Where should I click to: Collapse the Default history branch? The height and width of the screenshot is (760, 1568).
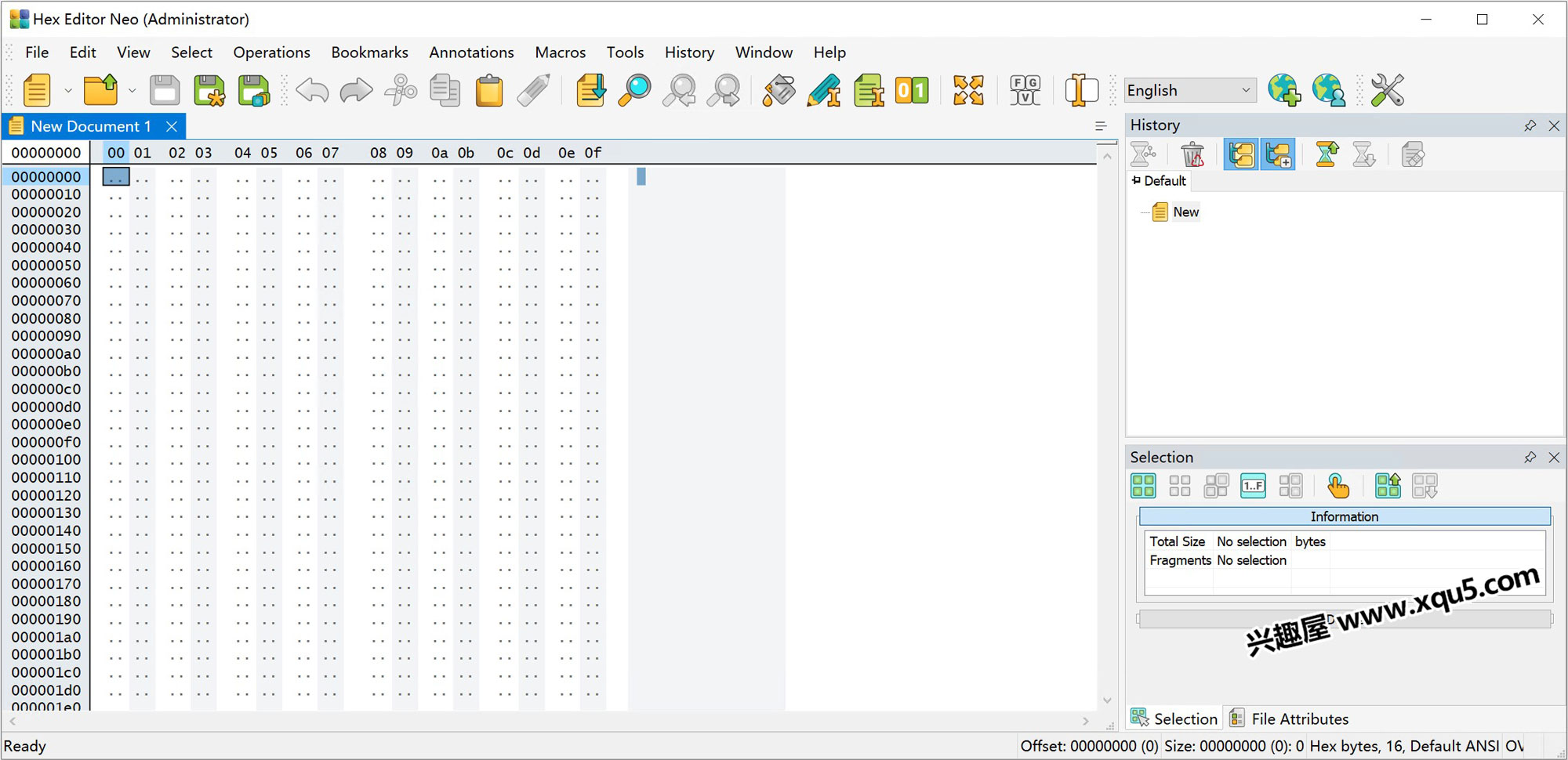click(1136, 180)
